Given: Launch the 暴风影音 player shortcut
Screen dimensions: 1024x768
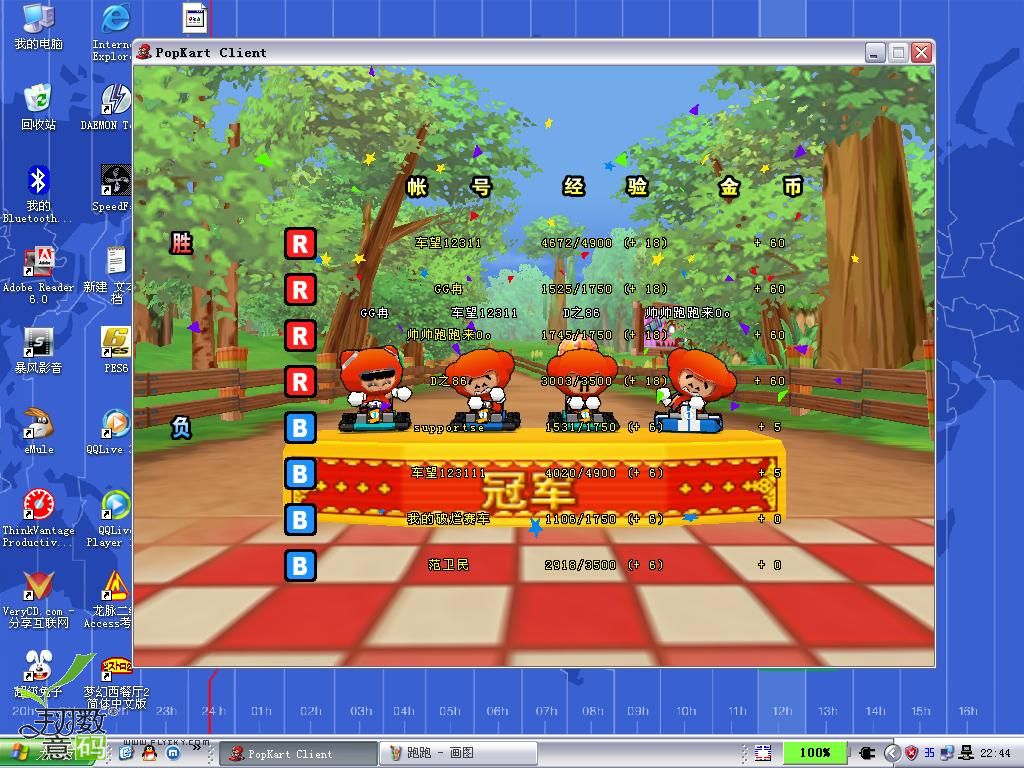Looking at the screenshot, I should (39, 350).
